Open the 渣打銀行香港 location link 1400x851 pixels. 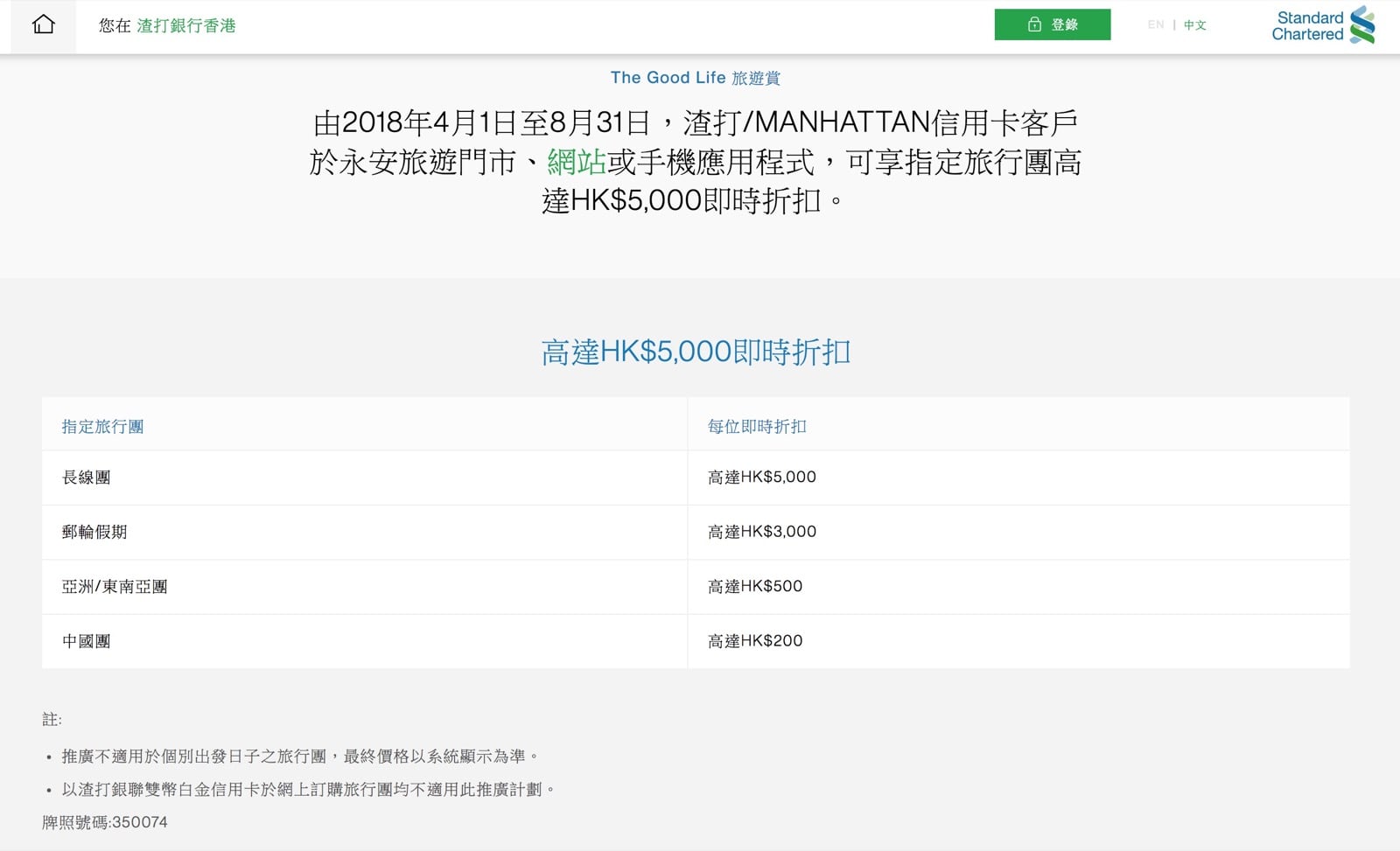pos(186,25)
